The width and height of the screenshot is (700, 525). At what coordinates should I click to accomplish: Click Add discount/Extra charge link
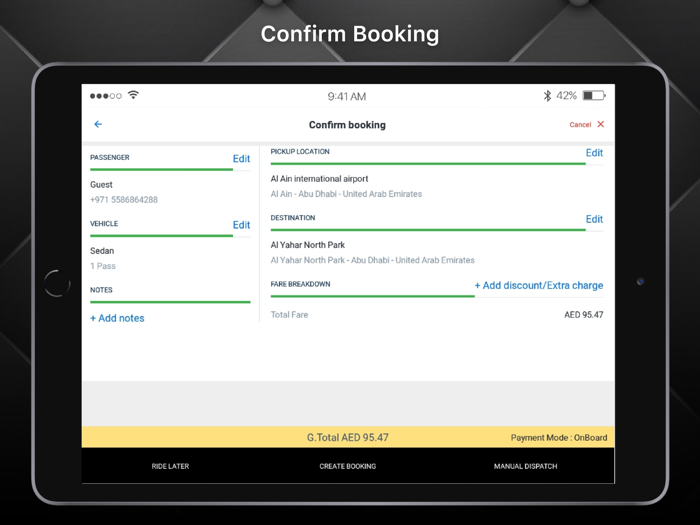pyautogui.click(x=538, y=286)
